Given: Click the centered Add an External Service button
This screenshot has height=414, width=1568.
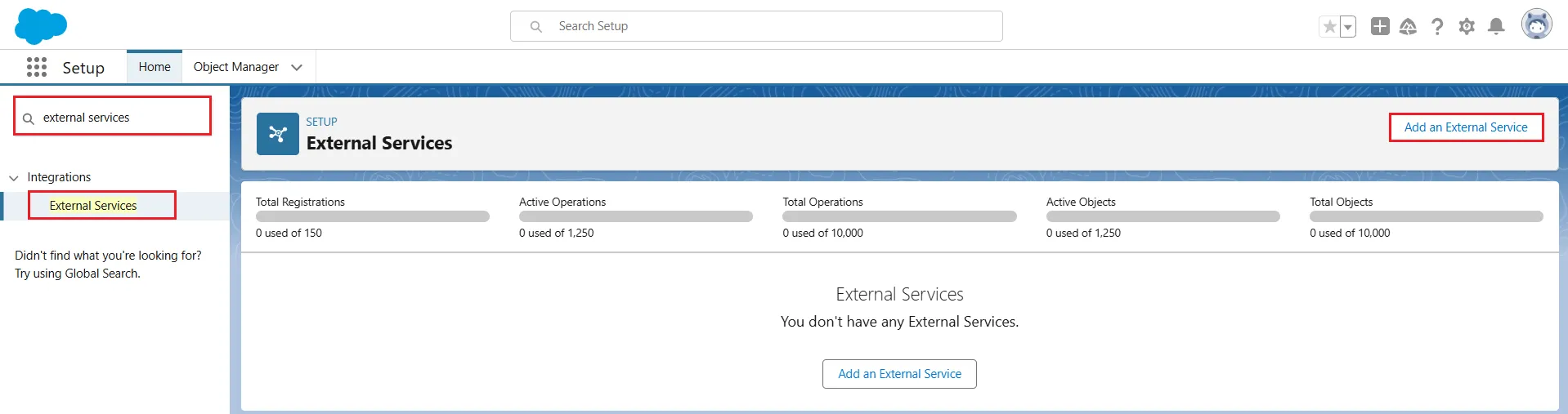Looking at the screenshot, I should point(899,374).
